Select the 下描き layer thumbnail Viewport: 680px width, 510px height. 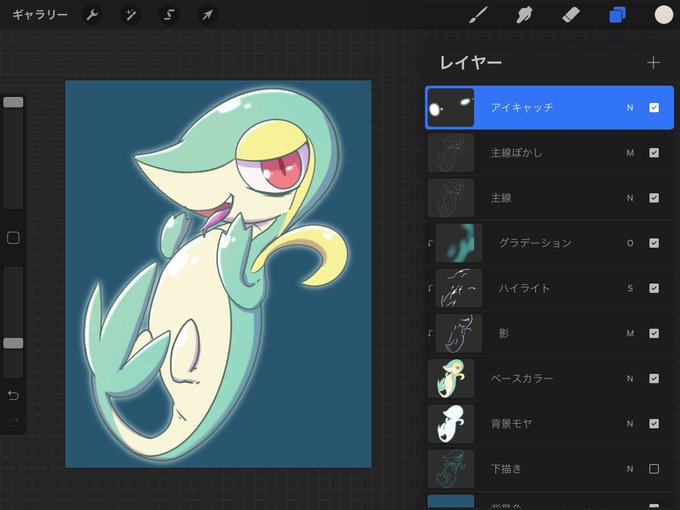[451, 469]
